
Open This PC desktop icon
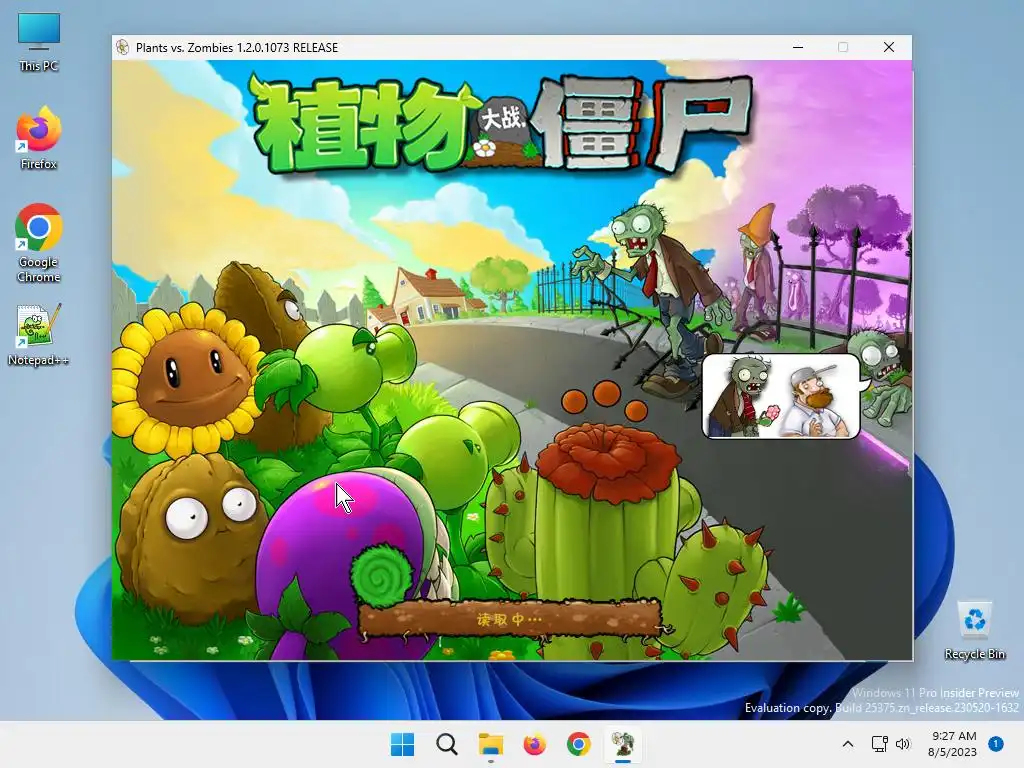pyautogui.click(x=39, y=42)
